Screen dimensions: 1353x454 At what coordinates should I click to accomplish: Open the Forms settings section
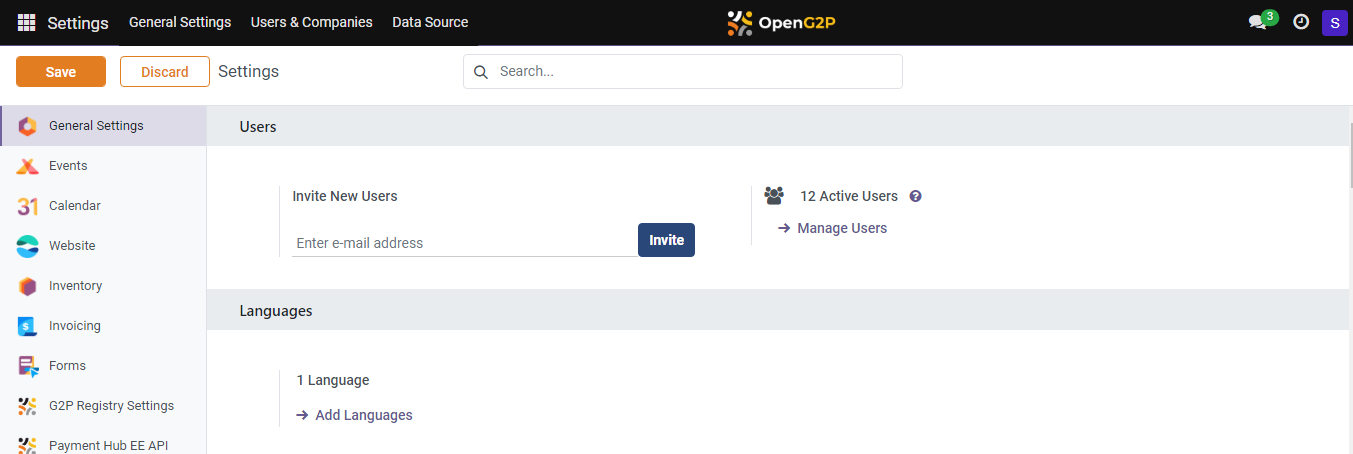67,366
